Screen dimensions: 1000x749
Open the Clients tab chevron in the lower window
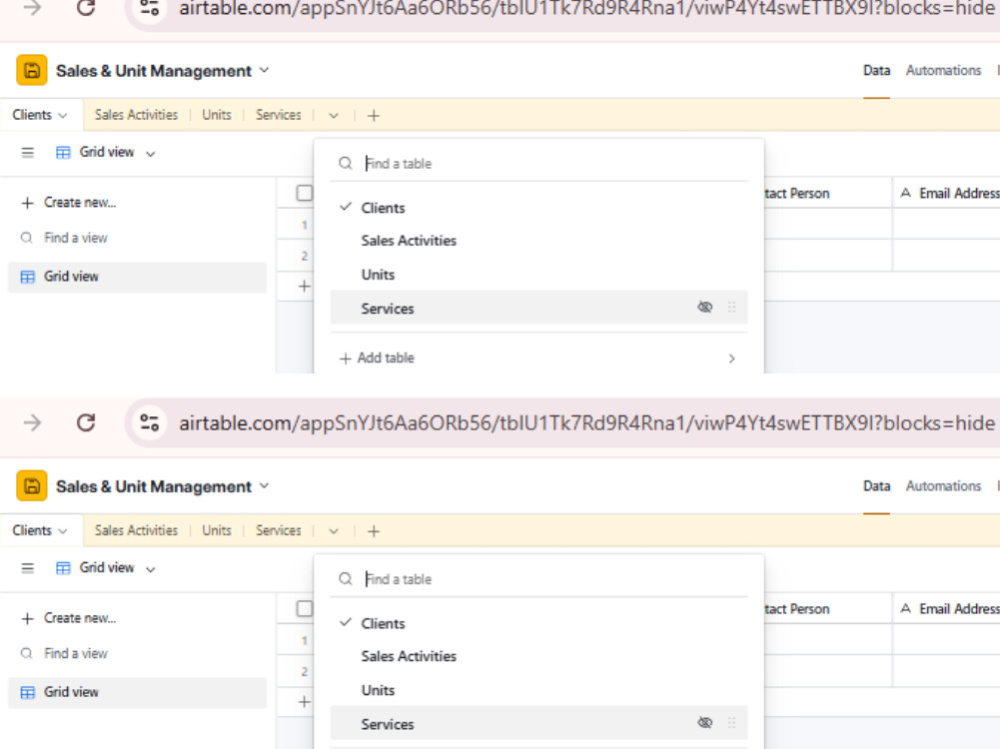click(62, 531)
